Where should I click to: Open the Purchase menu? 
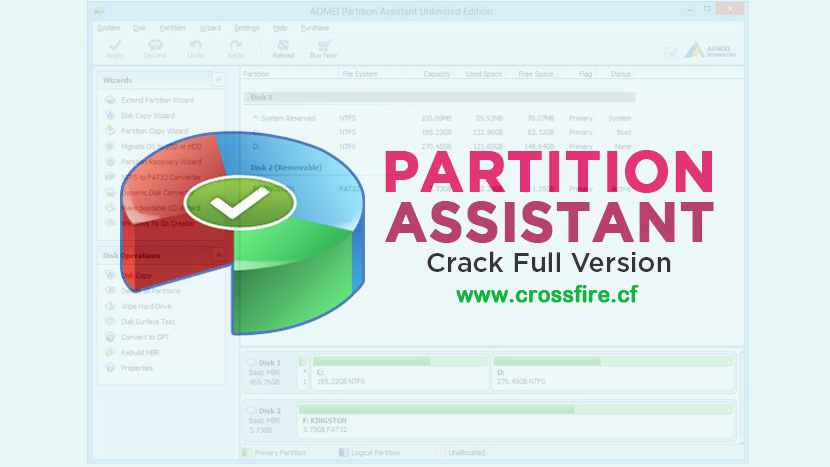click(x=315, y=28)
